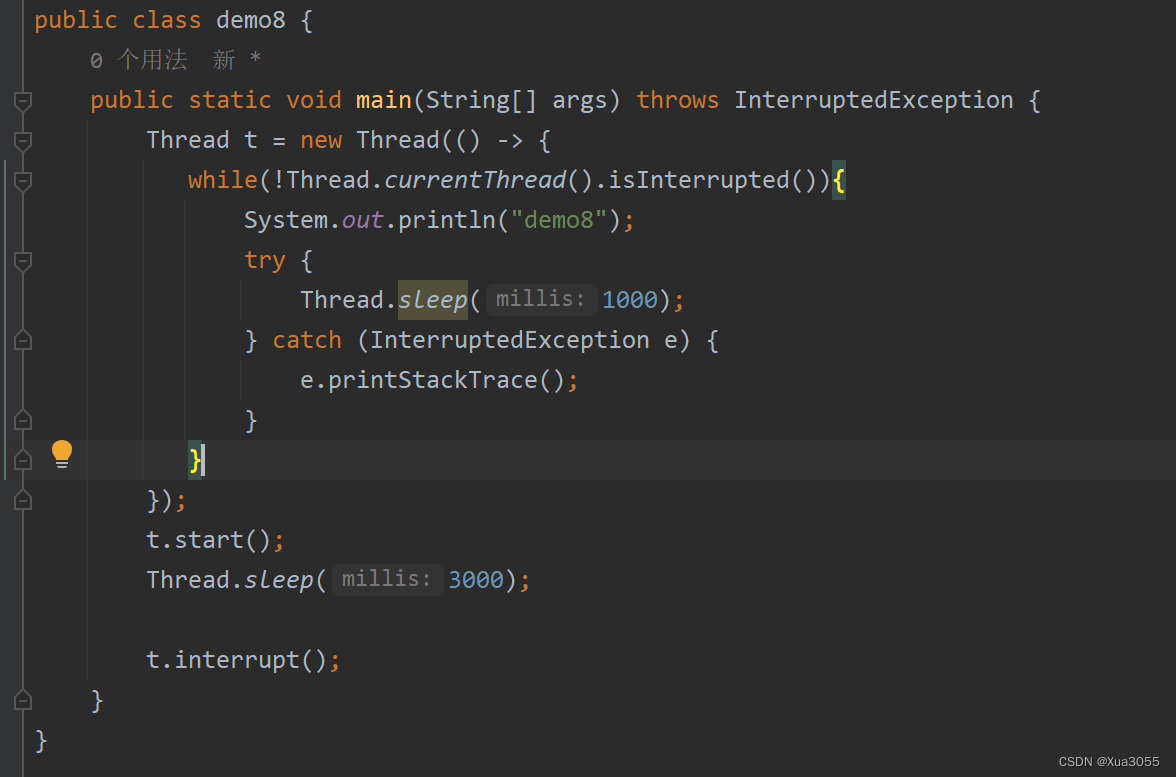Collapse the main method fold marker
Screen dimensions: 1176x777
(x=22, y=100)
